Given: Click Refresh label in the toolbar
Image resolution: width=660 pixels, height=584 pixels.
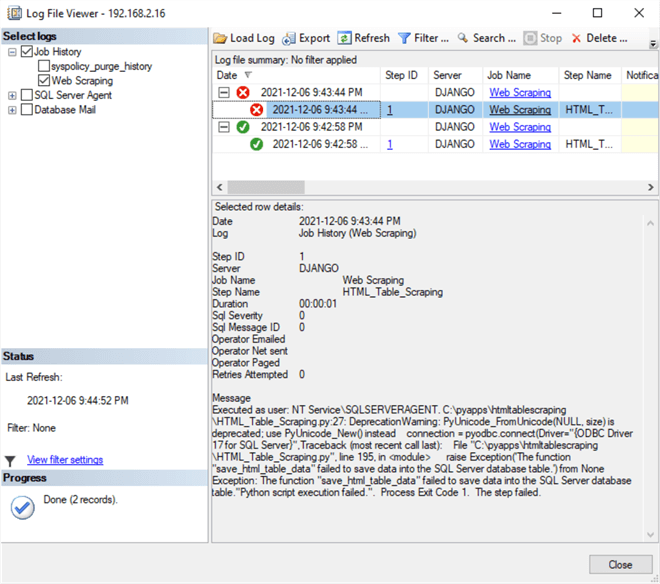Looking at the screenshot, I should pos(372,38).
